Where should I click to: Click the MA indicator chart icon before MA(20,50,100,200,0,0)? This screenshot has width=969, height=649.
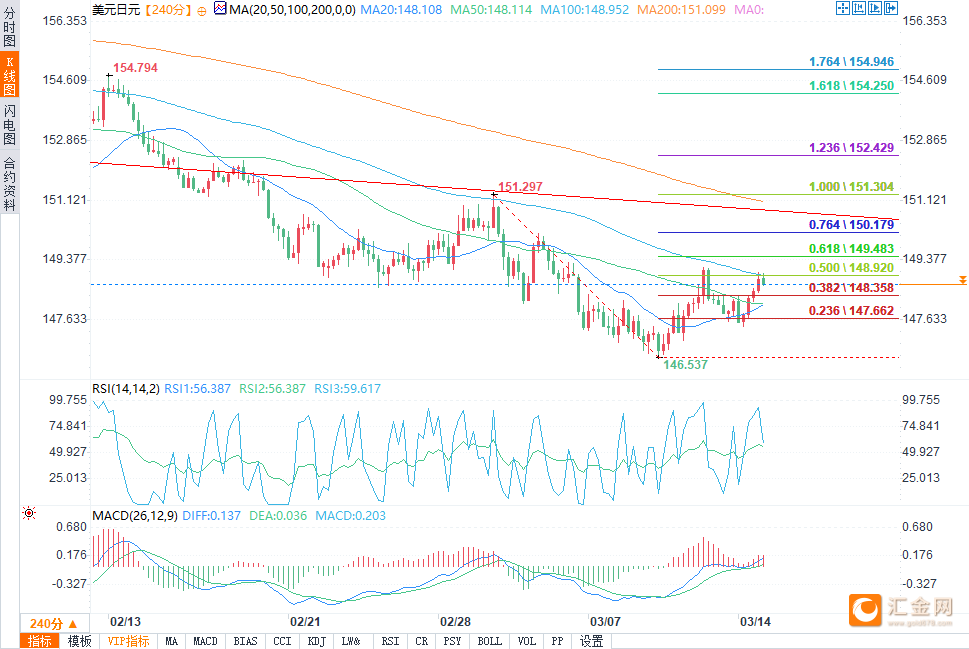[220, 8]
